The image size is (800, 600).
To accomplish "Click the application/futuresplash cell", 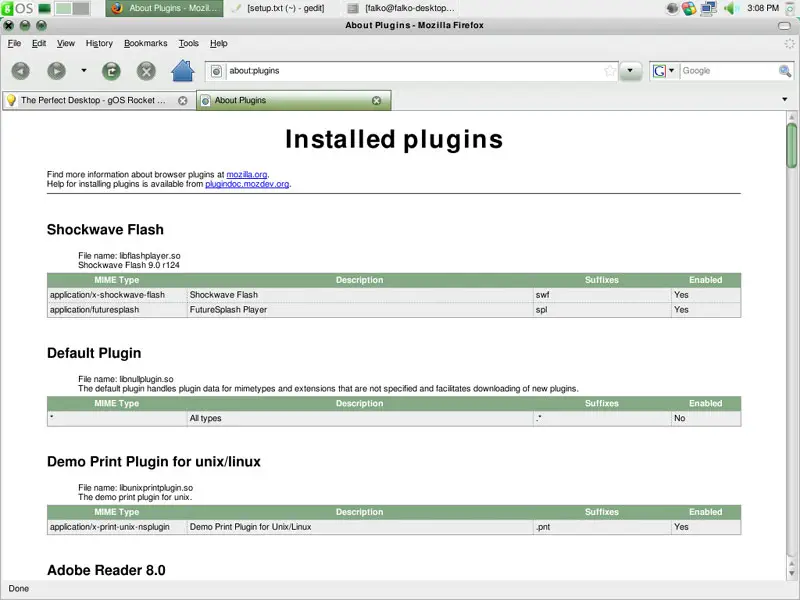I will tap(117, 310).
